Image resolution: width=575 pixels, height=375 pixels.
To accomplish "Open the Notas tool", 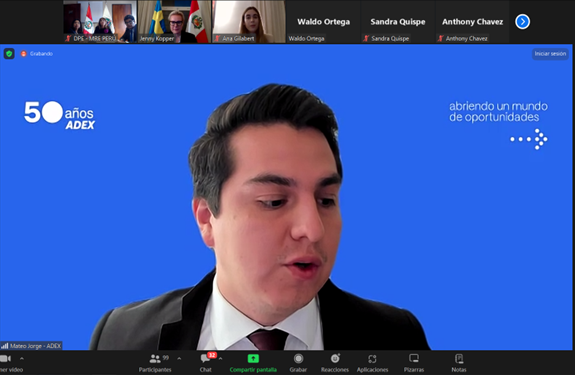I will (x=459, y=363).
